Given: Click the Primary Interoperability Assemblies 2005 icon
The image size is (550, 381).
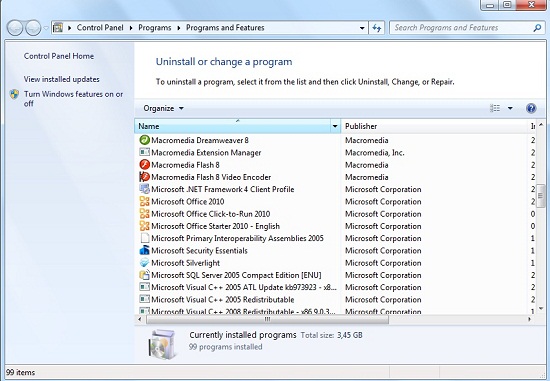Looking at the screenshot, I should coord(145,238).
